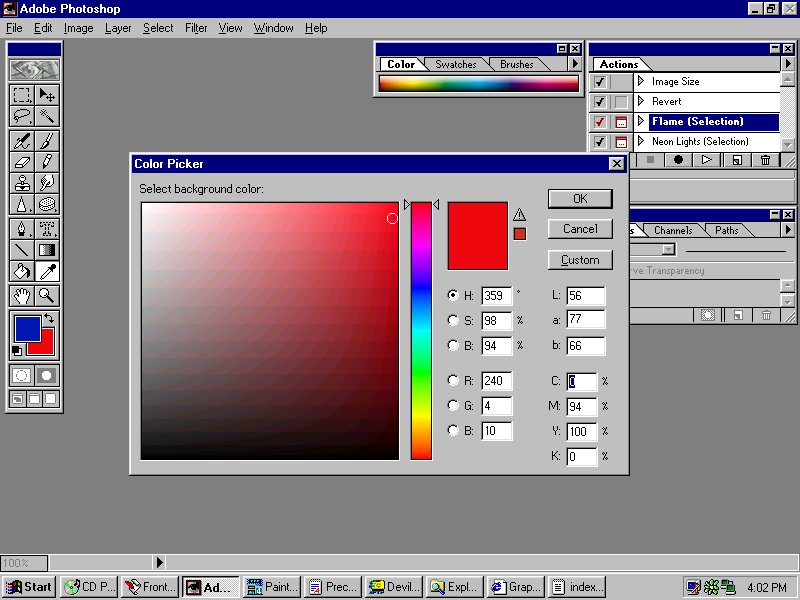This screenshot has width=800, height=600.
Task: Select the Lasso tool
Action: [21, 116]
